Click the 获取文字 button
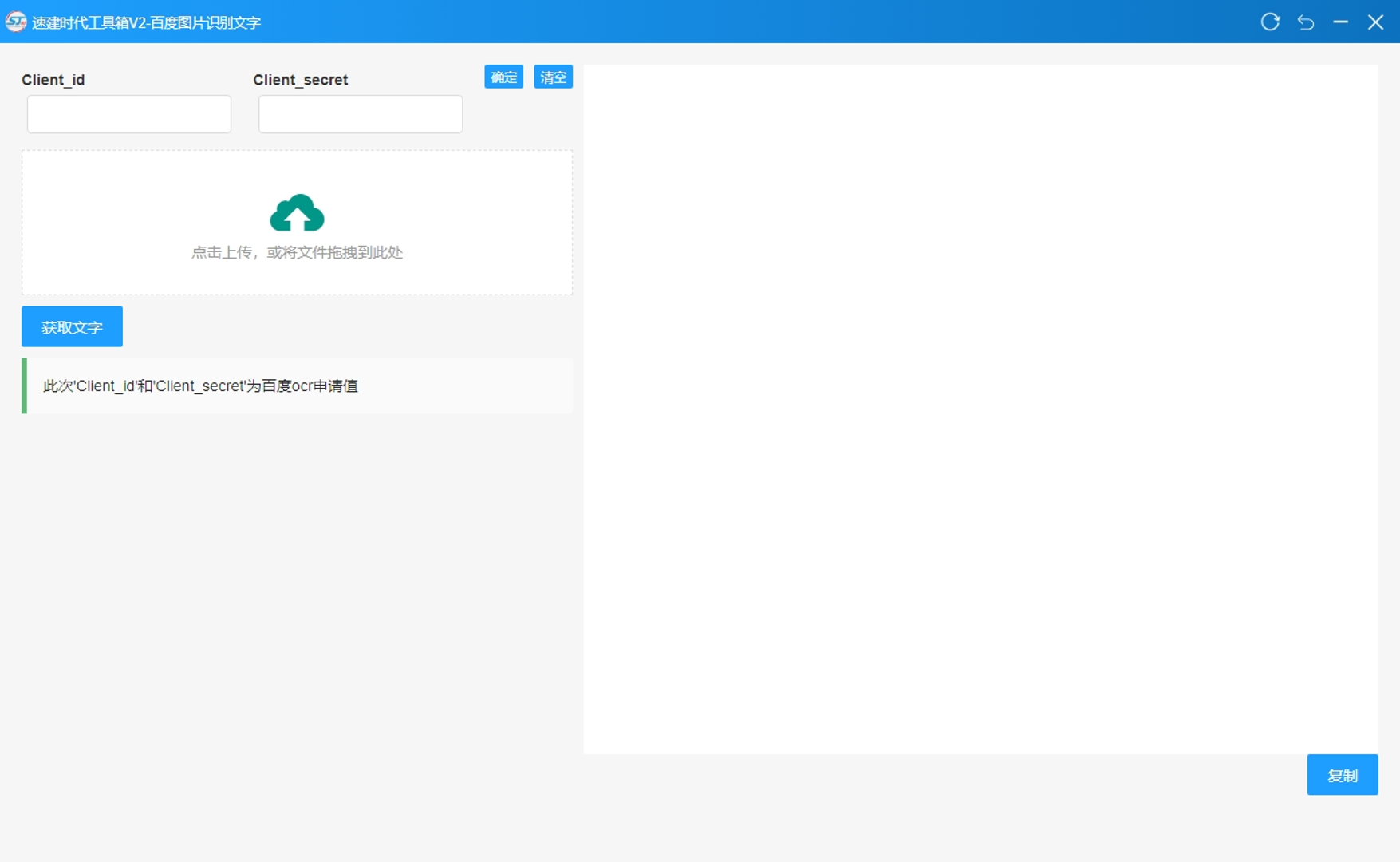The height and width of the screenshot is (862, 1400). pyautogui.click(x=72, y=326)
